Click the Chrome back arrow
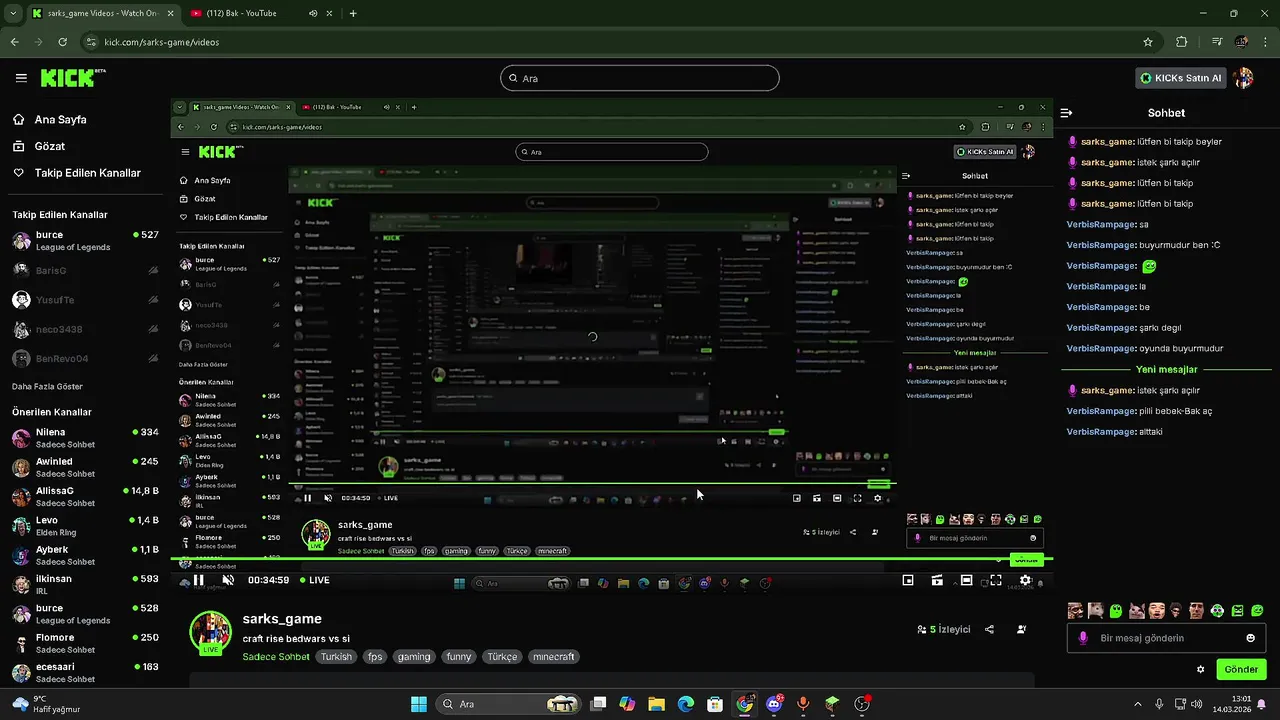This screenshot has height=720, width=1280. point(14,42)
